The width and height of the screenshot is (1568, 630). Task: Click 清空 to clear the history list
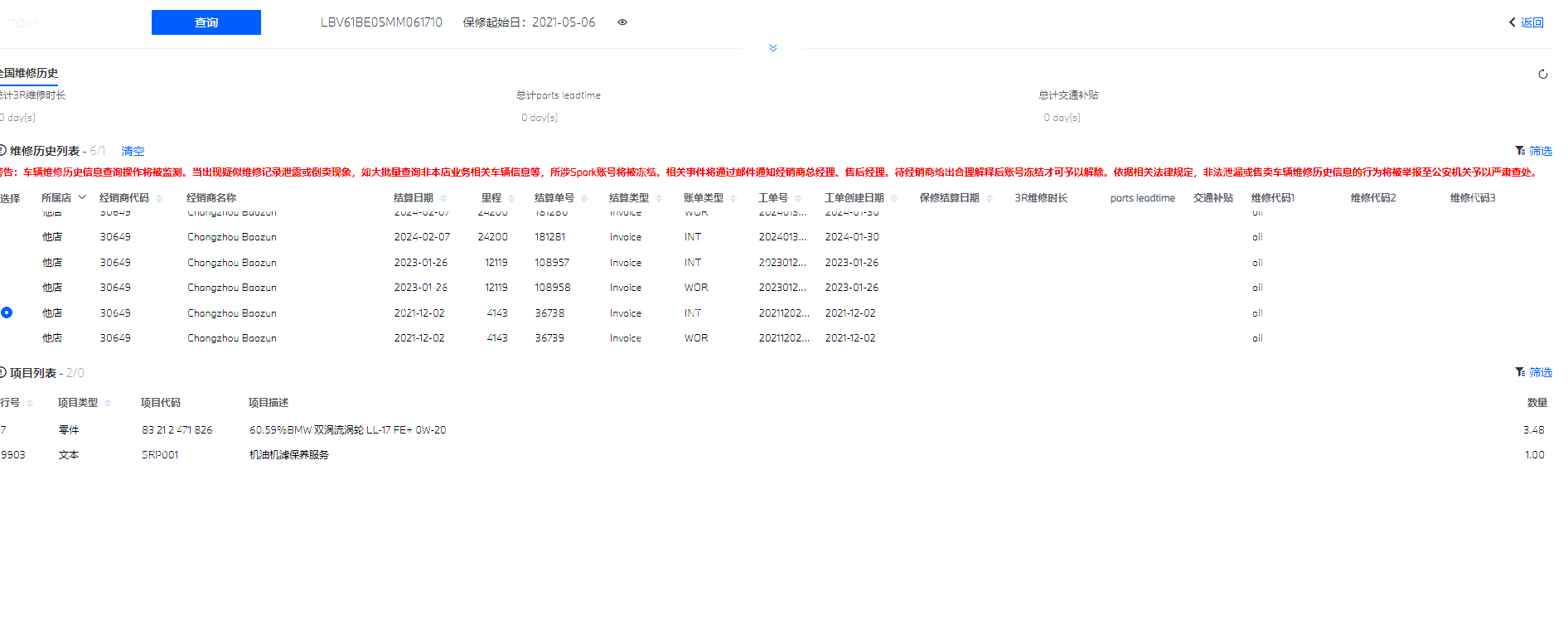click(133, 151)
